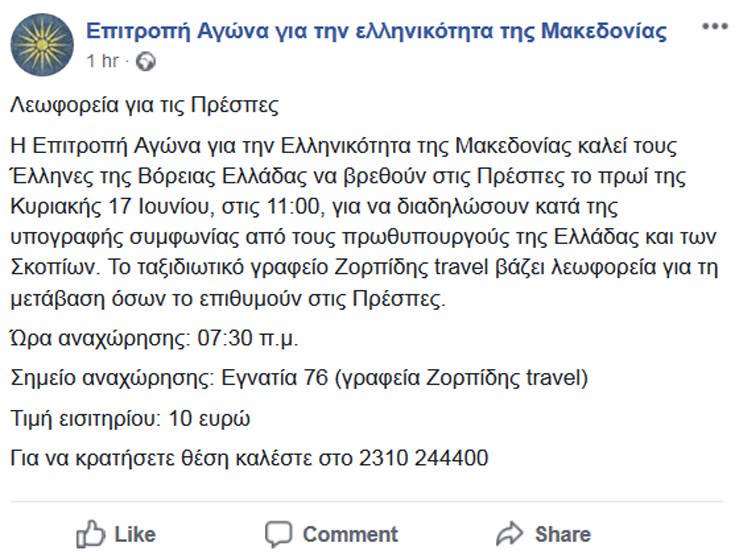This screenshot has height=559, width=735.
Task: Open the '1 hr' post timestamp
Action: pyautogui.click(x=103, y=61)
